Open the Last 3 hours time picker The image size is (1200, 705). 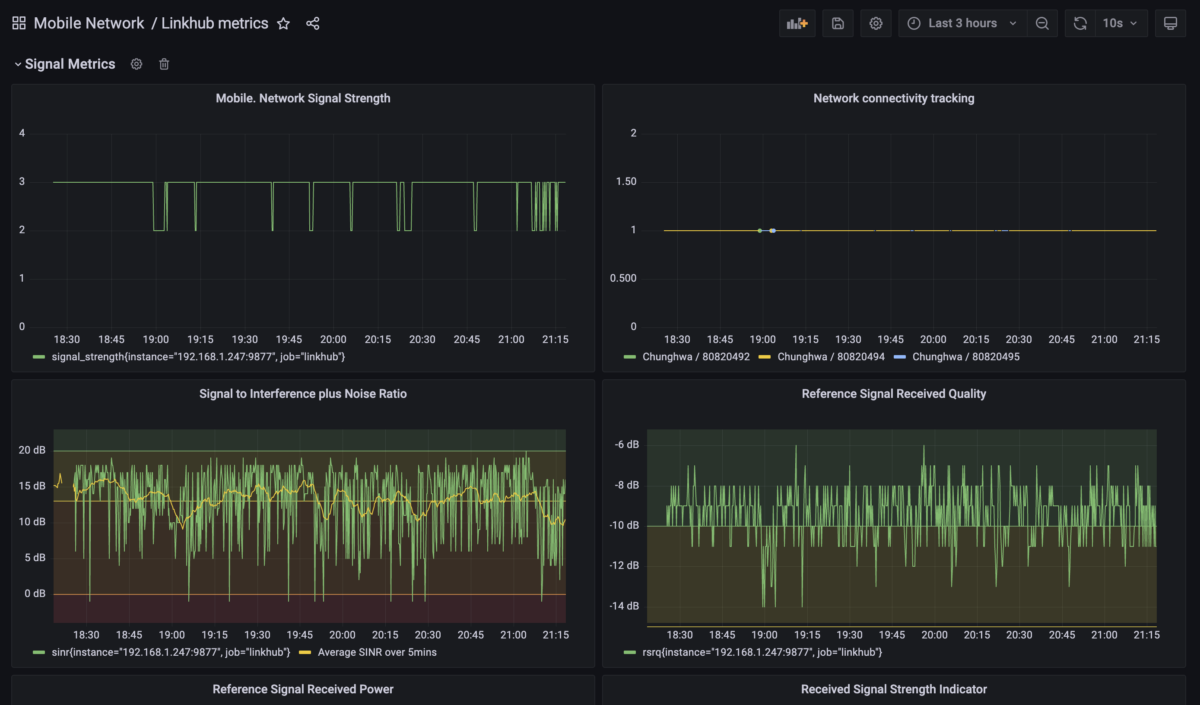click(962, 23)
